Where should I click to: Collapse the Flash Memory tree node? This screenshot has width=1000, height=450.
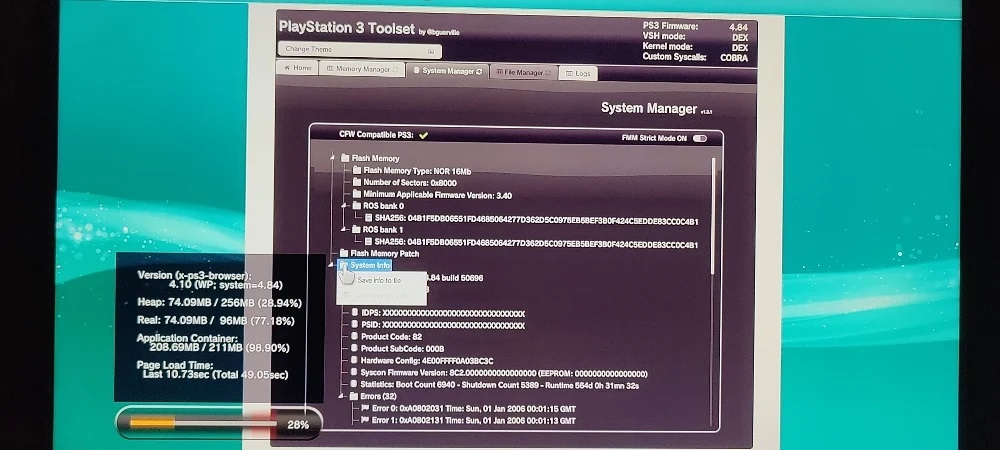click(x=333, y=157)
